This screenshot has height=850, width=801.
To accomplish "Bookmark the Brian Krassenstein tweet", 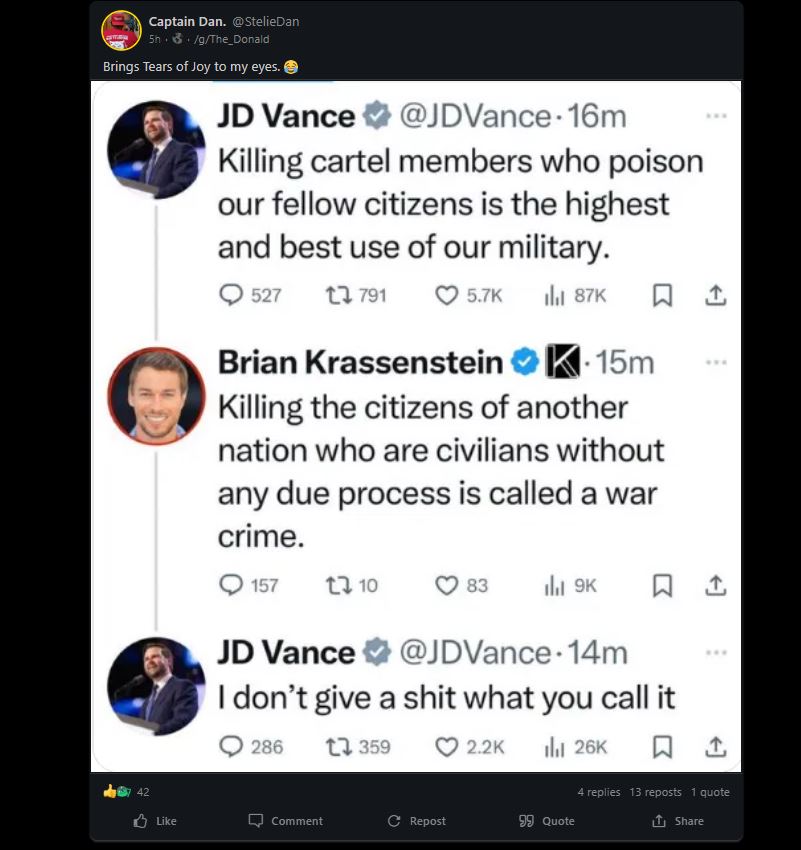I will tap(662, 586).
